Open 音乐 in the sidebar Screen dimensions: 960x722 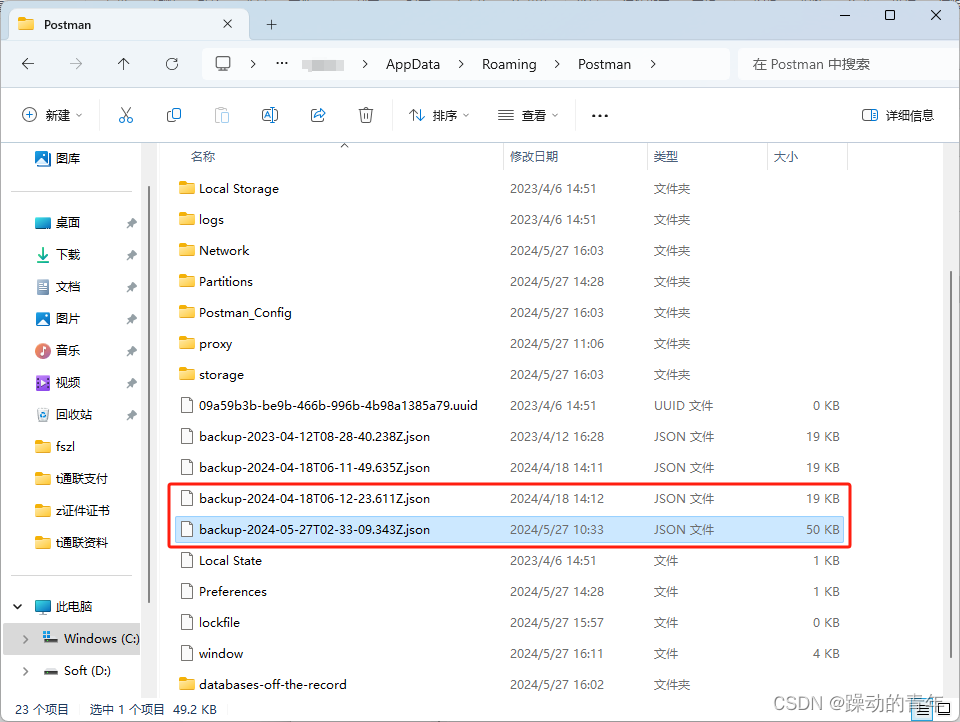[x=58, y=350]
